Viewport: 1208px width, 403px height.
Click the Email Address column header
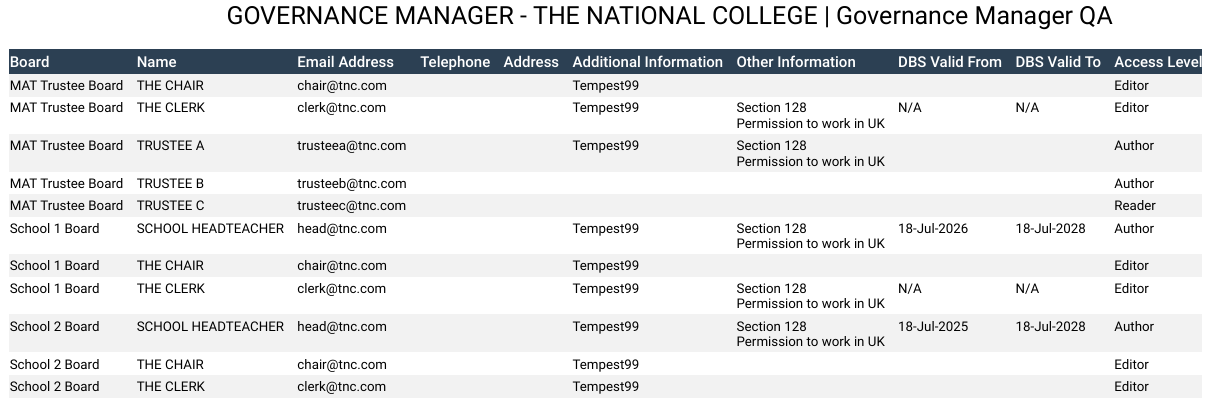[345, 62]
